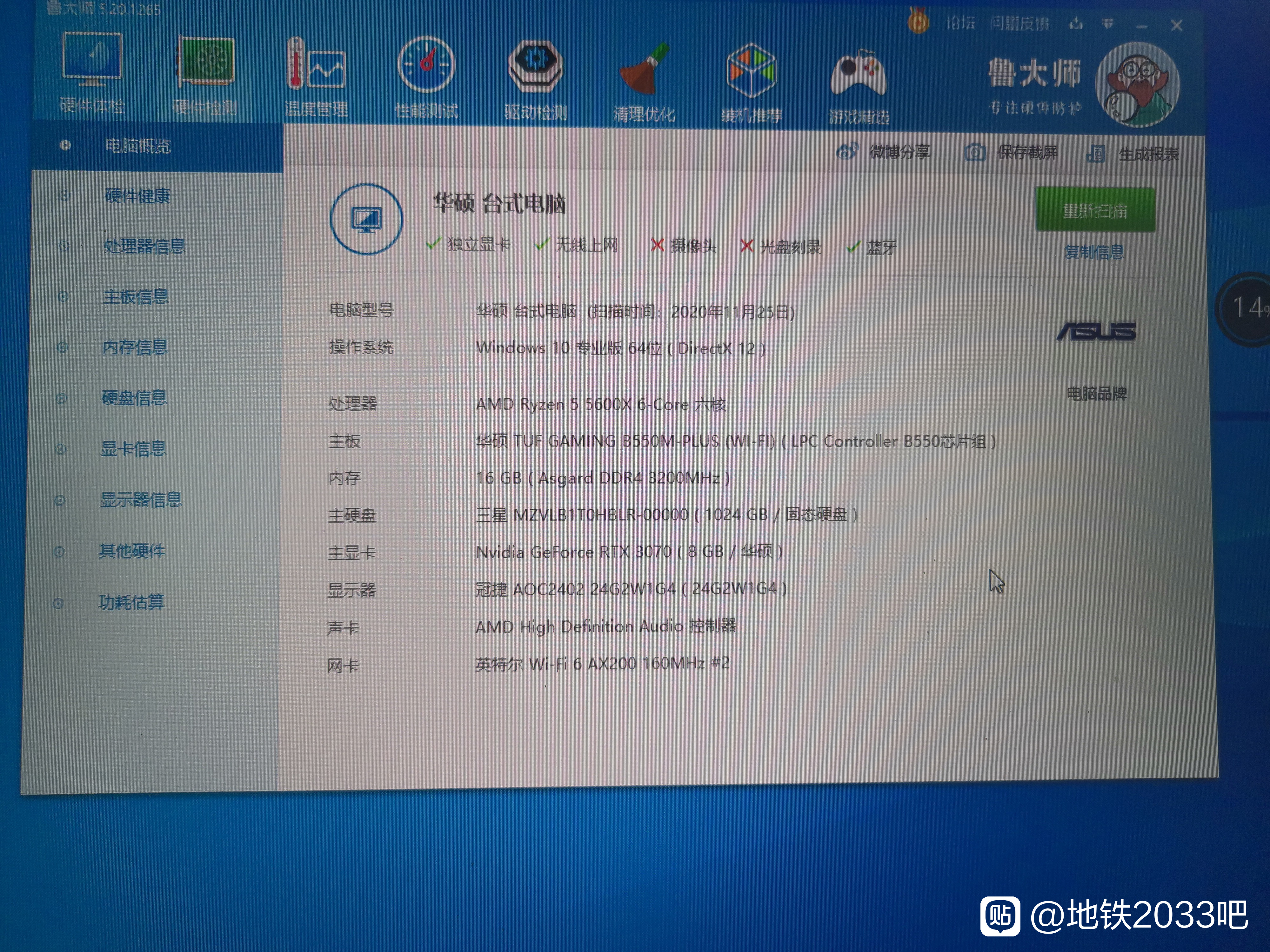1270x952 pixels.
Task: Close the 鲁大师 window
Action: 1176,26
